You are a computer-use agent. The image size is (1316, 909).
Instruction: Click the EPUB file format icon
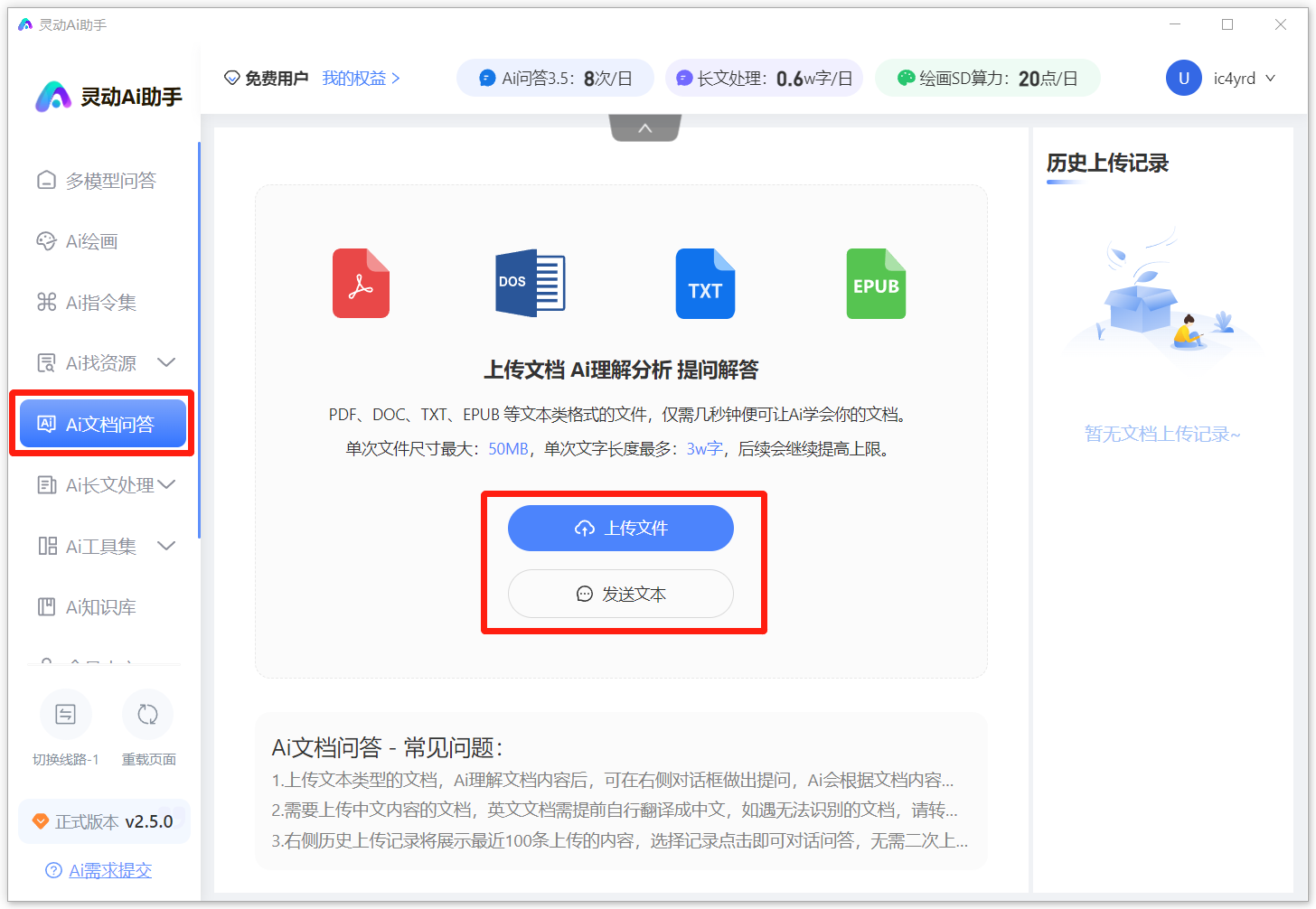pyautogui.click(x=876, y=284)
